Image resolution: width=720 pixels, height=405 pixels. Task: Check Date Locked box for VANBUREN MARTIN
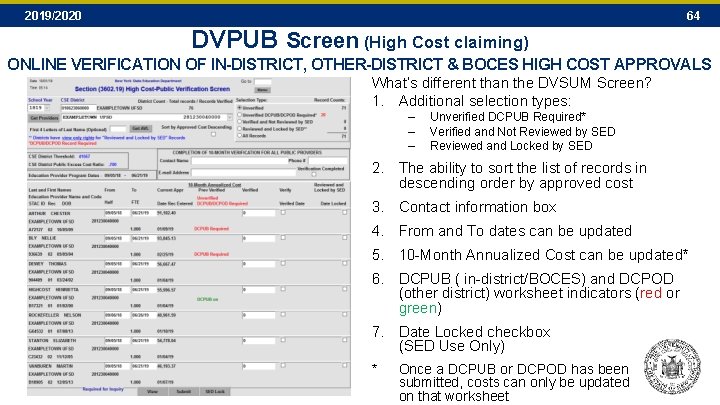pyautogui.click(x=345, y=366)
